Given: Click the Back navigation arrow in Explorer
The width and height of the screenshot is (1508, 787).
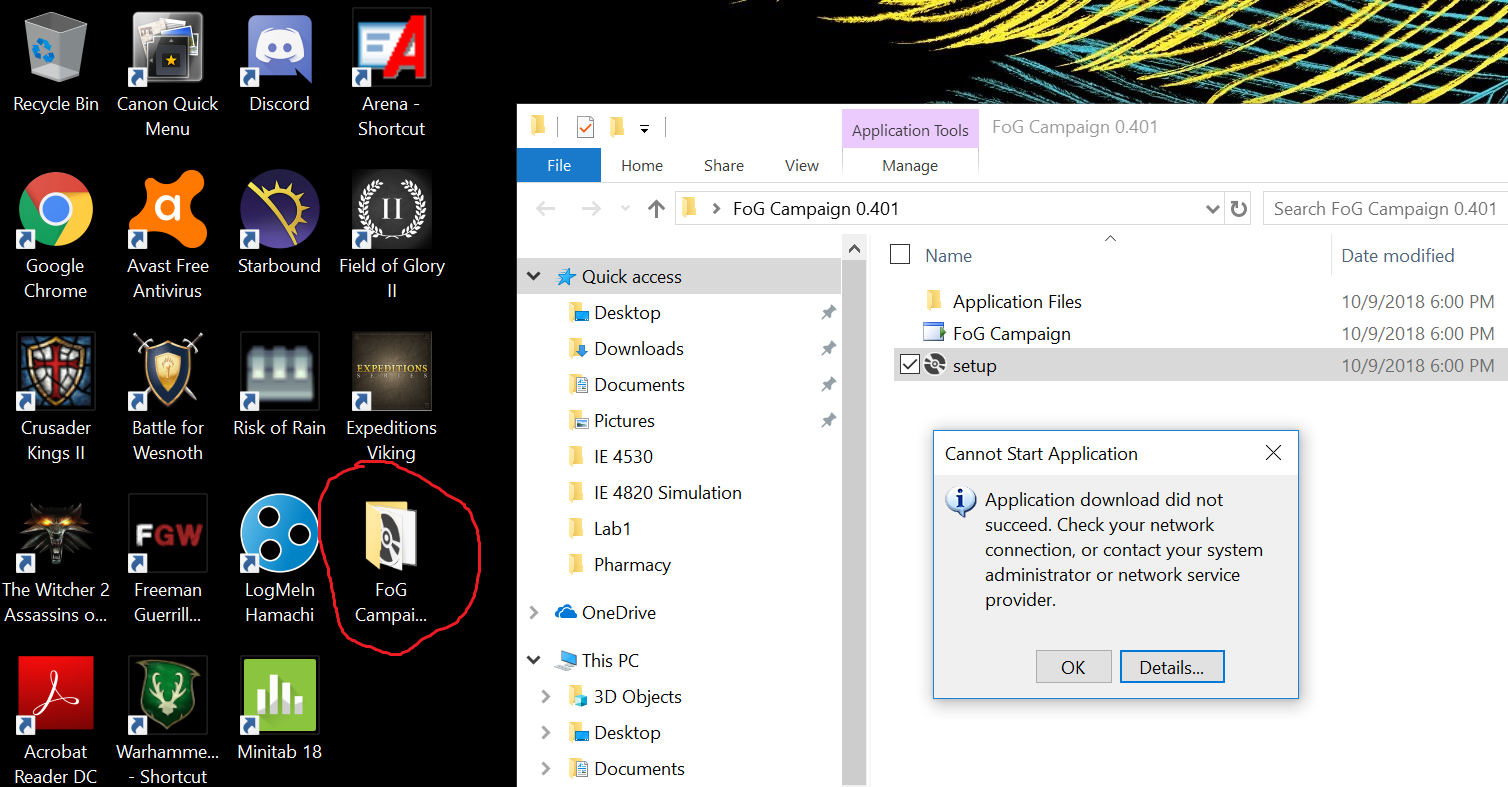Looking at the screenshot, I should click(545, 209).
